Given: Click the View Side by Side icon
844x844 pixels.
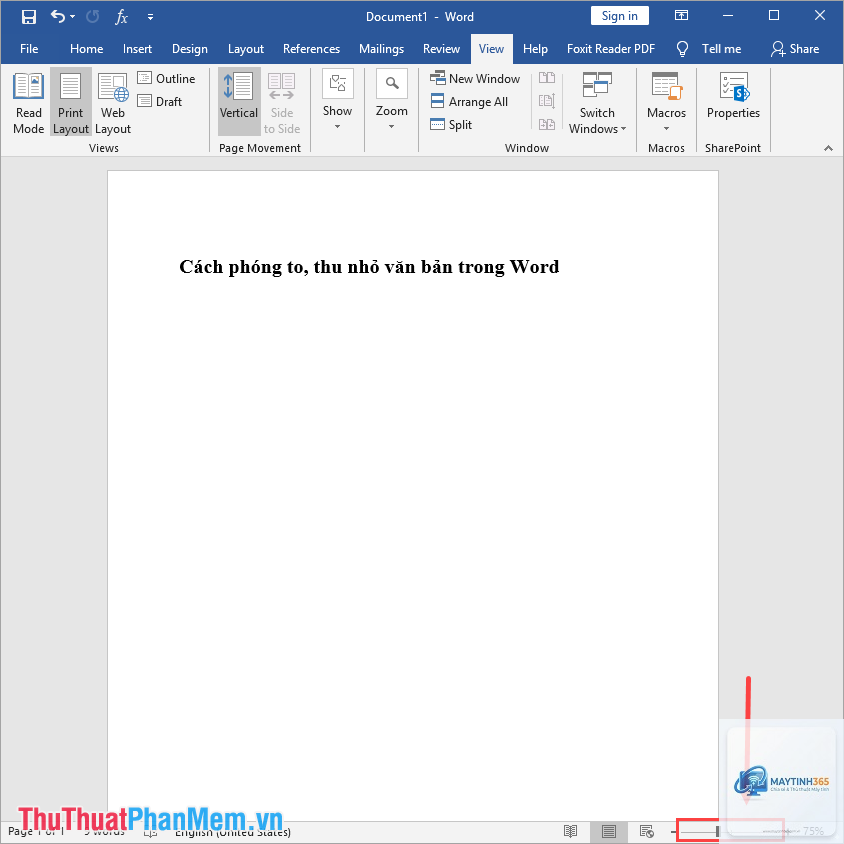Looking at the screenshot, I should pos(547,78).
